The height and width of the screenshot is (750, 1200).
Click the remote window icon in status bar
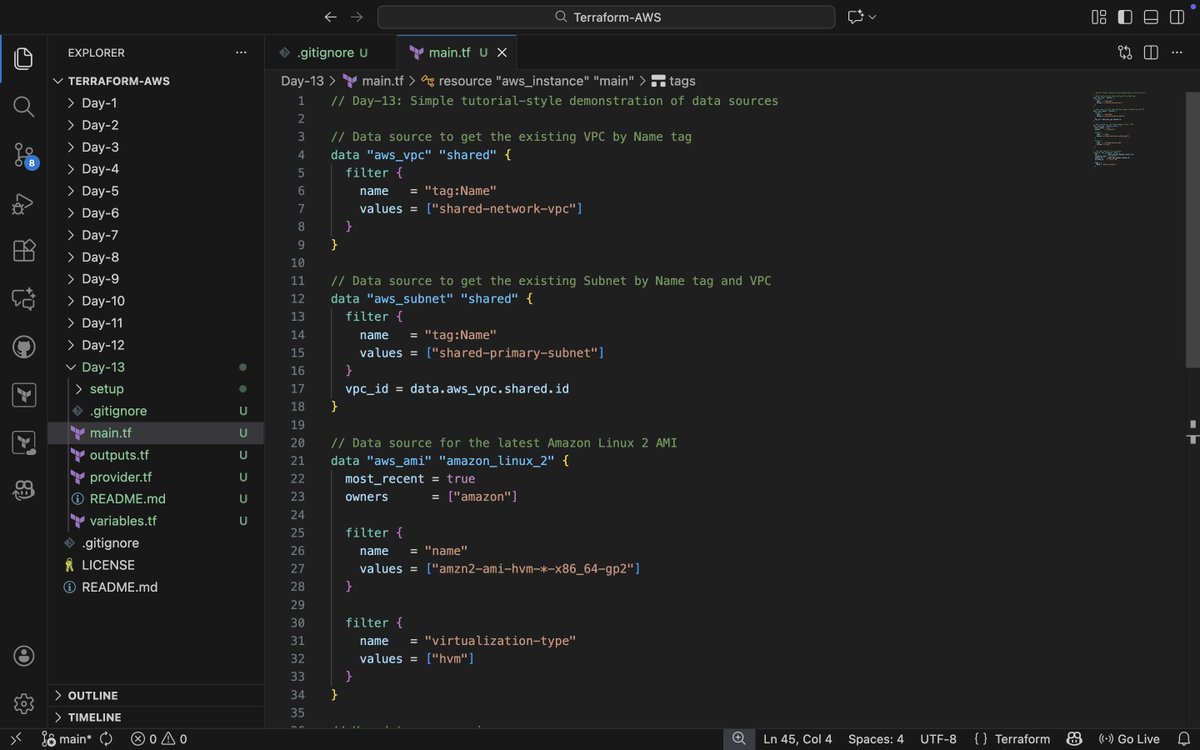click(x=16, y=739)
